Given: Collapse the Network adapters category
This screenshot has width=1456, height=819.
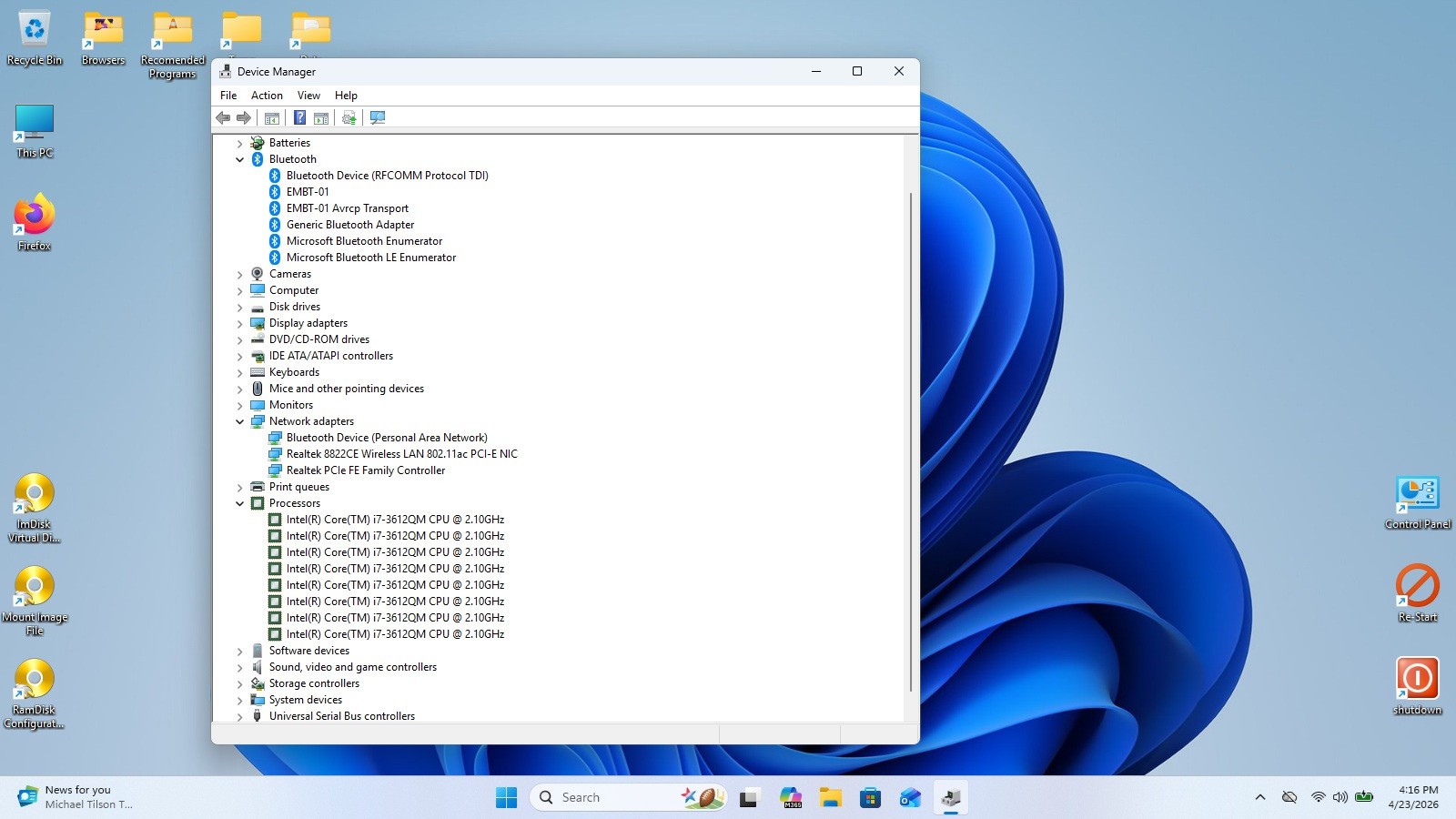Looking at the screenshot, I should pyautogui.click(x=240, y=422).
